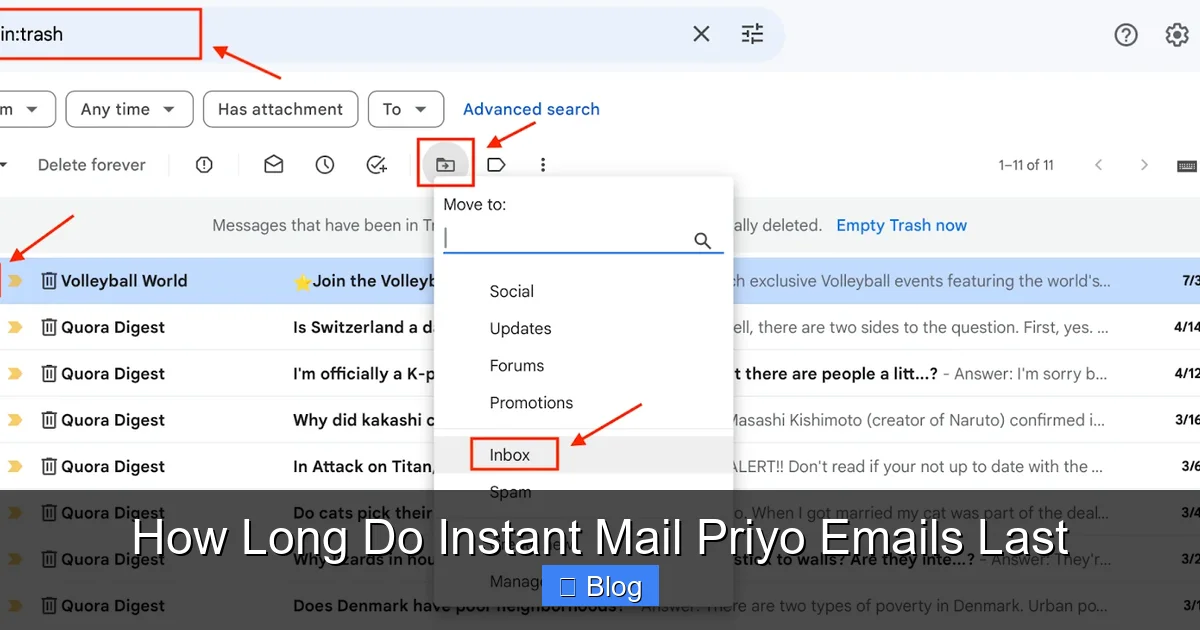Select the Report spam icon

pyautogui.click(x=204, y=164)
